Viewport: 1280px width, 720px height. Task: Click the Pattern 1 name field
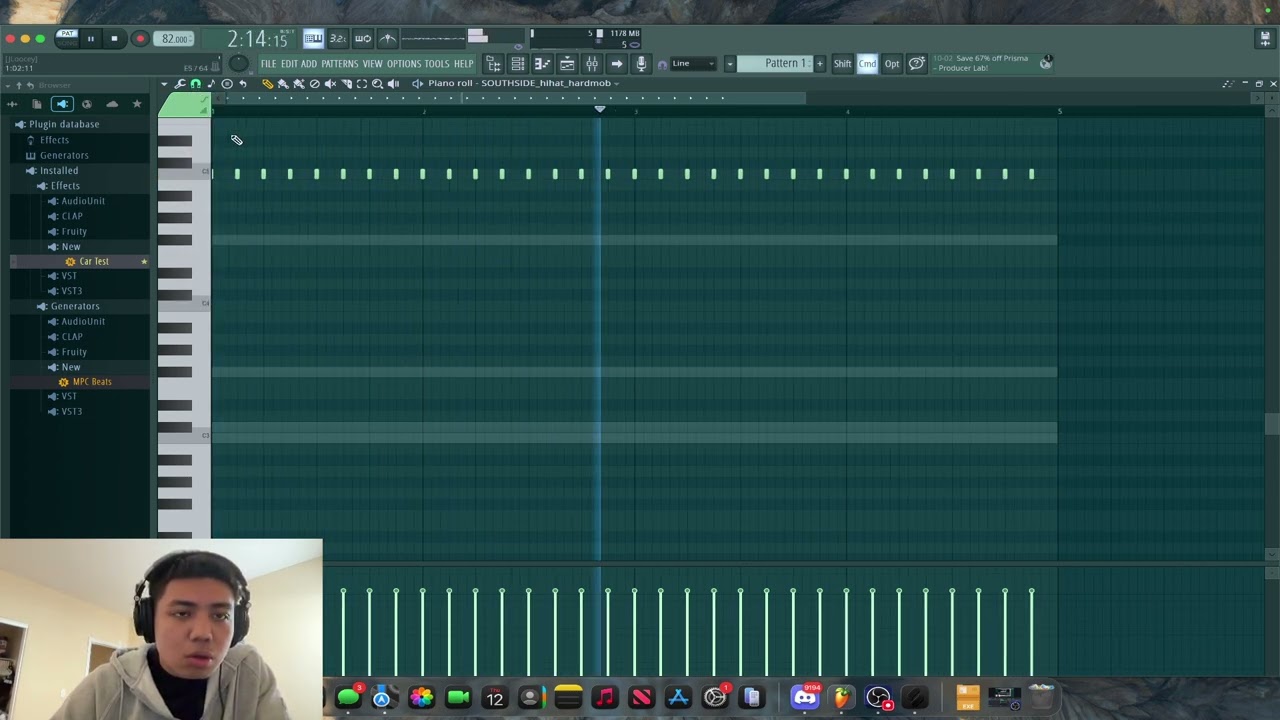pos(776,64)
